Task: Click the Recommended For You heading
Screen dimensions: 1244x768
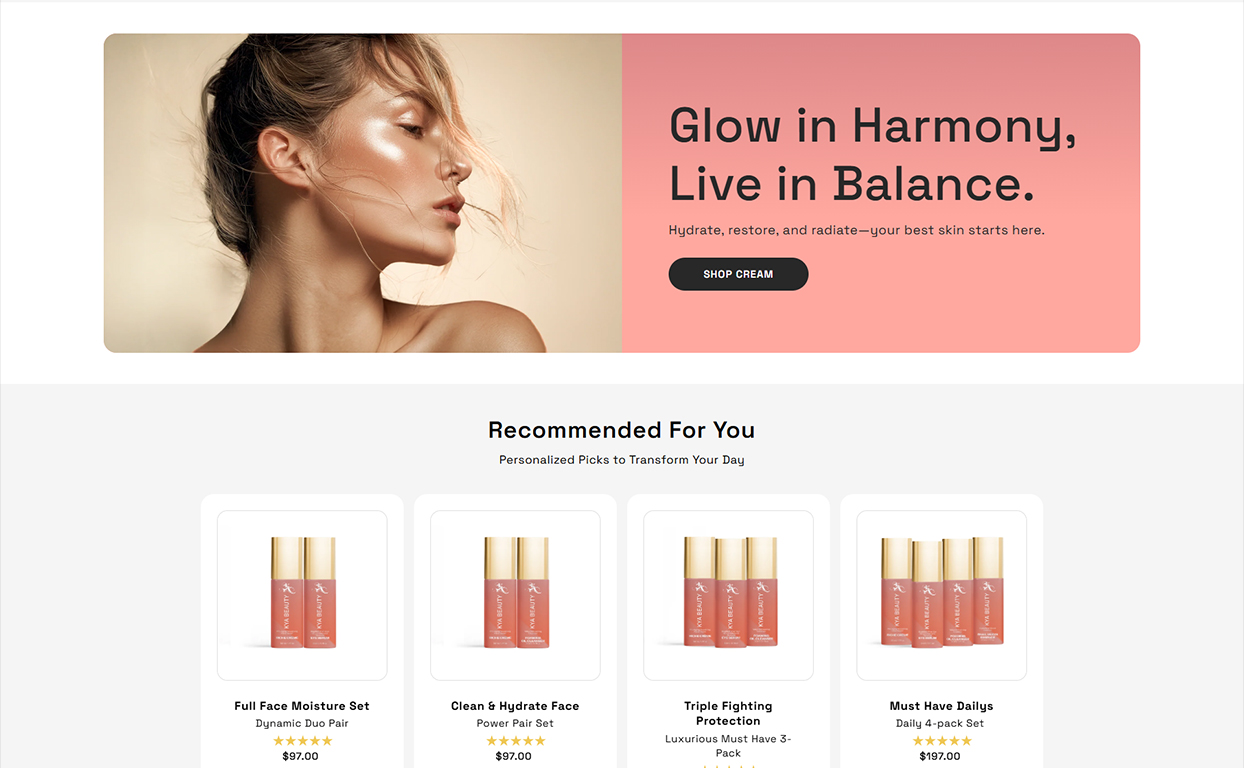Action: click(621, 430)
